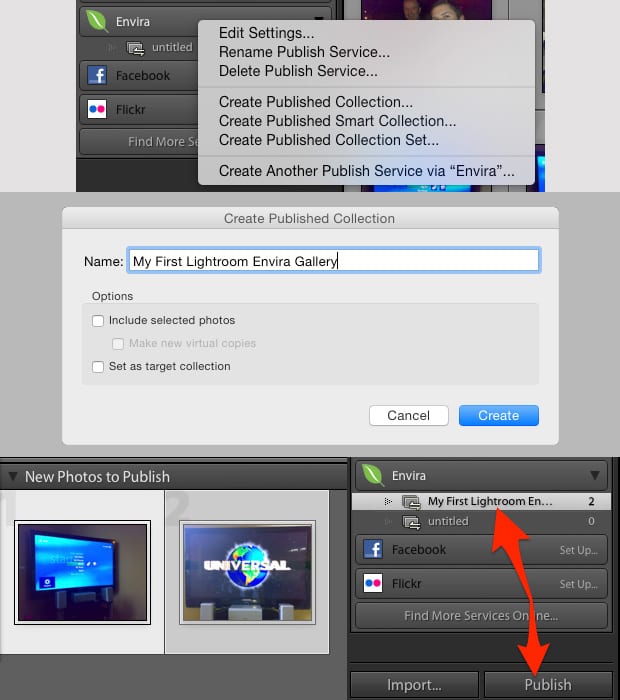The image size is (620, 700).
Task: Enable Include selected photos checkbox
Action: (x=98, y=321)
